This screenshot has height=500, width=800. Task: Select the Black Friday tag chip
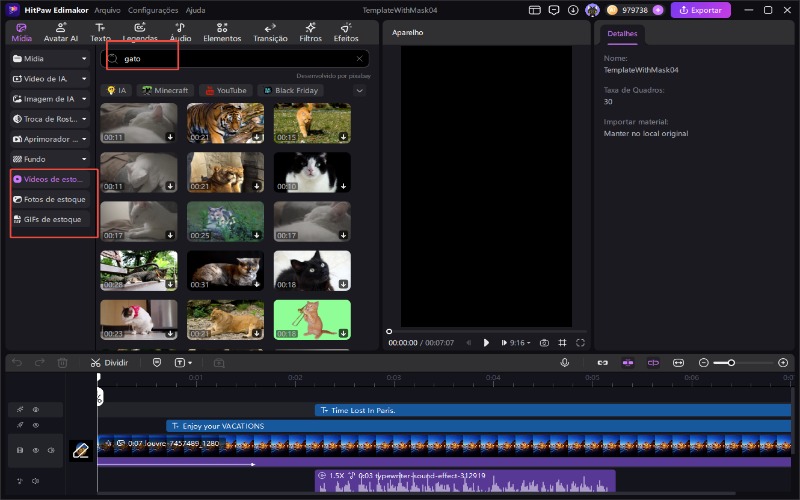pyautogui.click(x=290, y=90)
